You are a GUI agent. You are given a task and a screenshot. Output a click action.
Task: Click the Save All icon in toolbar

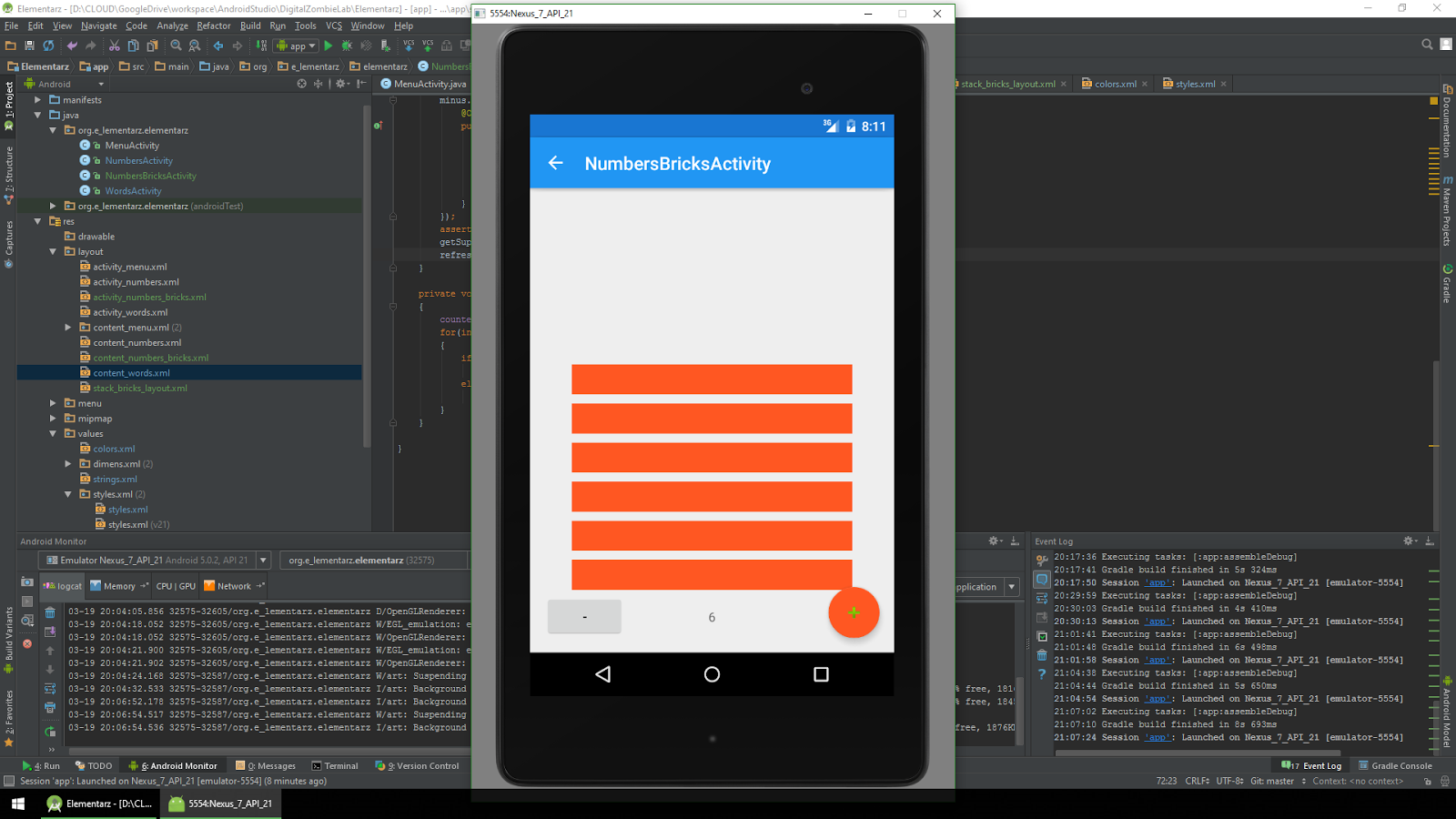tap(29, 45)
